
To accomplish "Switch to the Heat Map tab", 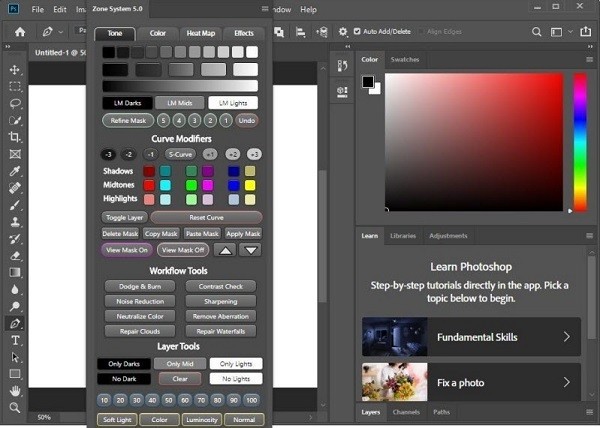I will pyautogui.click(x=202, y=33).
